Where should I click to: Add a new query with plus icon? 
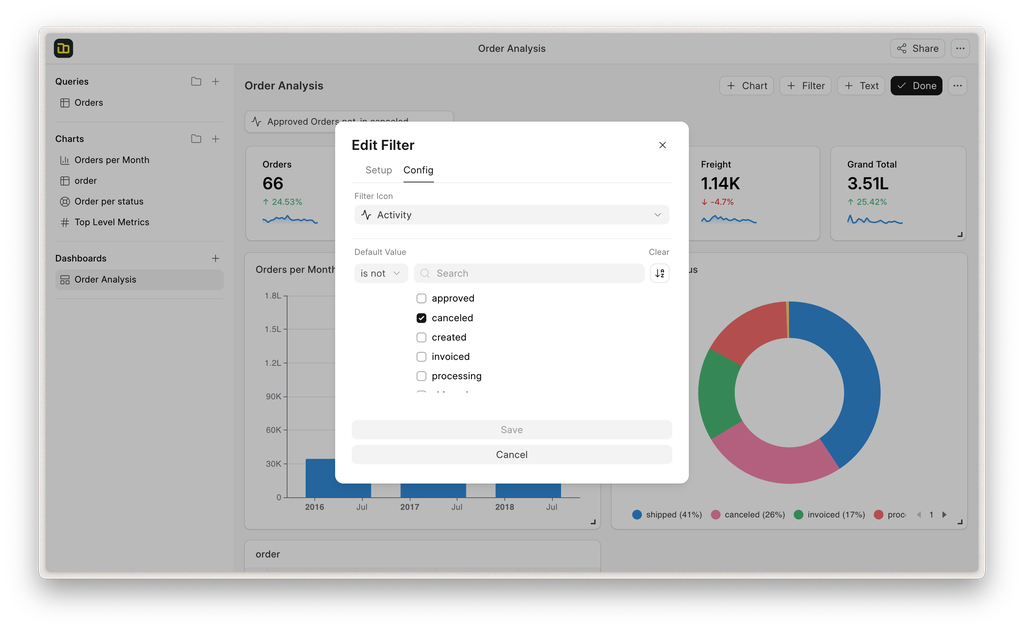coord(215,82)
